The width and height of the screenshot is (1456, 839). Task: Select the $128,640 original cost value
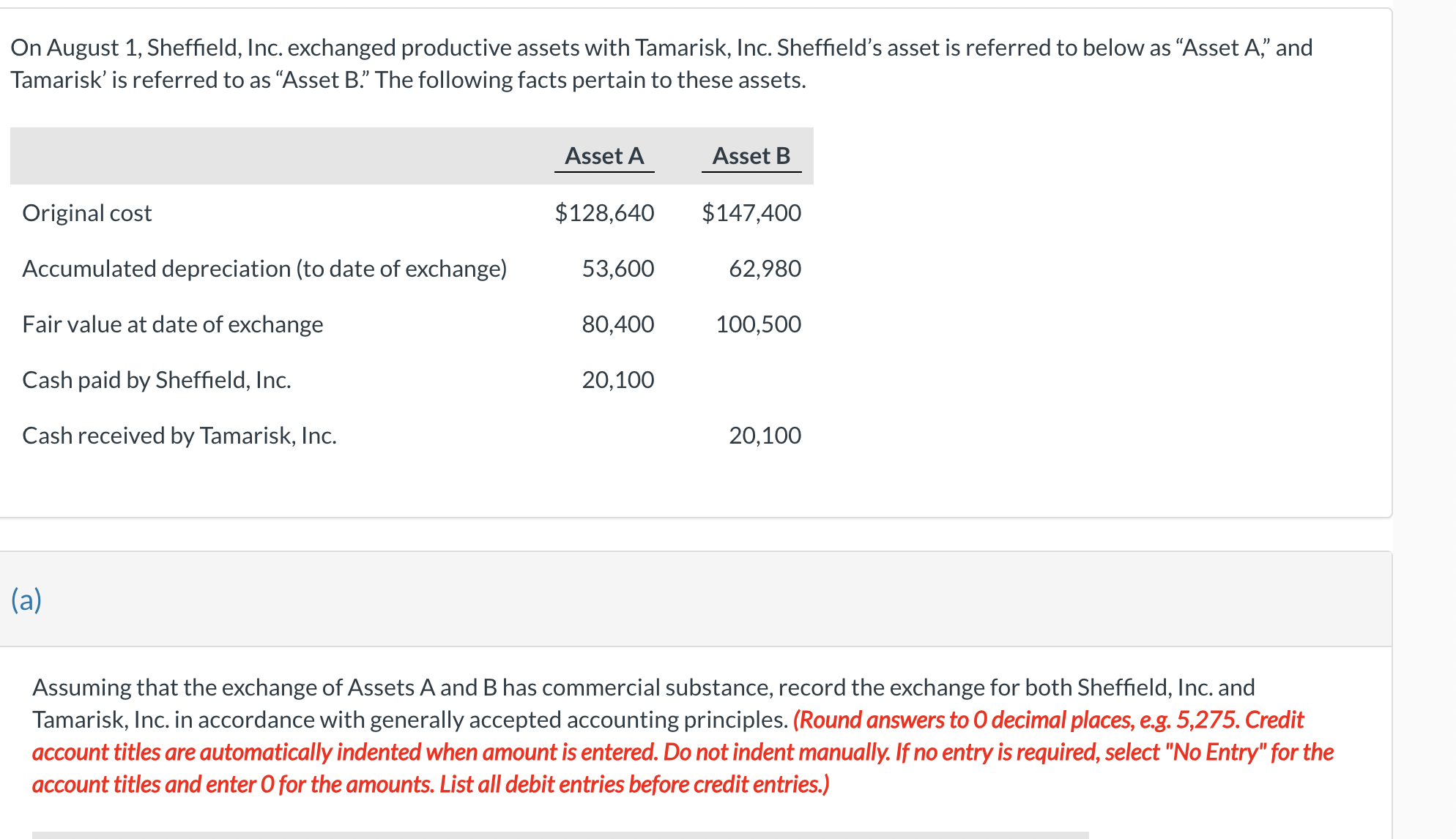click(604, 213)
